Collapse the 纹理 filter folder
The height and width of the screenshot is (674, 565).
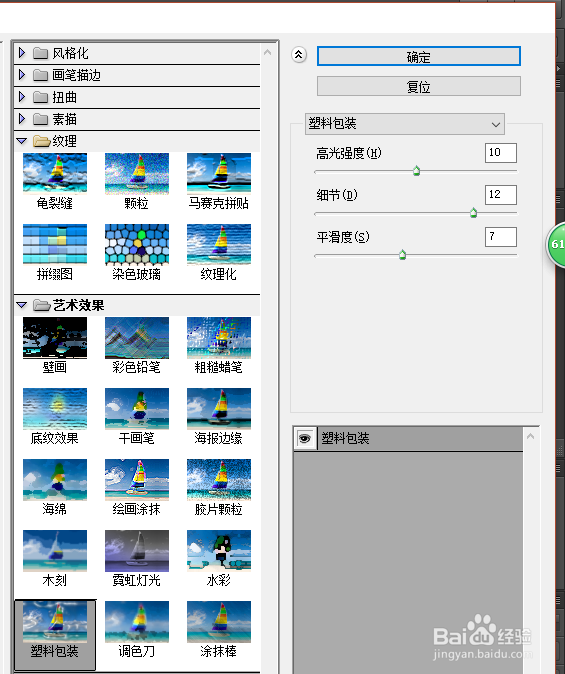click(21, 141)
